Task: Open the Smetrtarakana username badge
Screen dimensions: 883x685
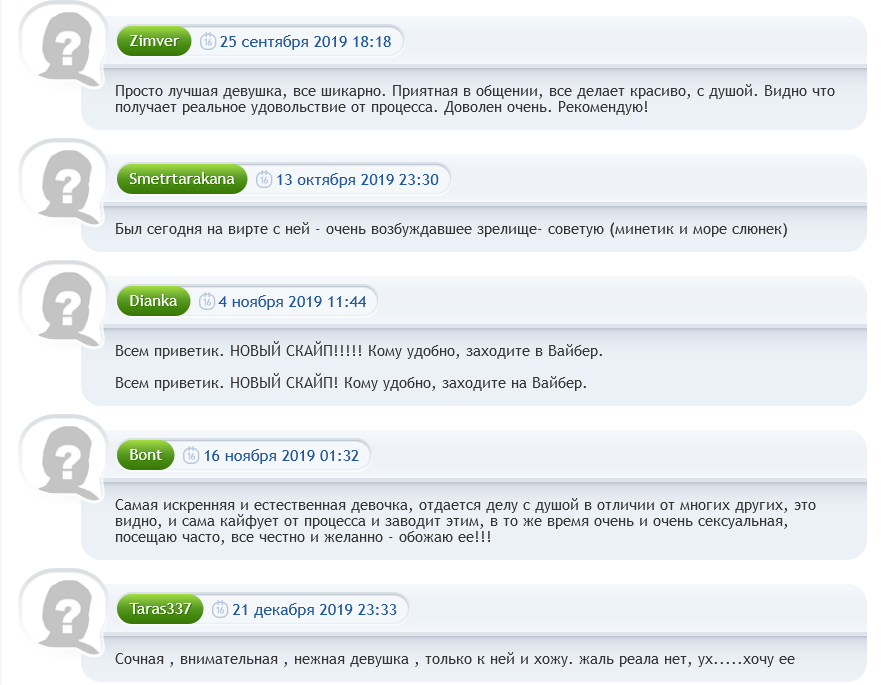Action: click(181, 179)
